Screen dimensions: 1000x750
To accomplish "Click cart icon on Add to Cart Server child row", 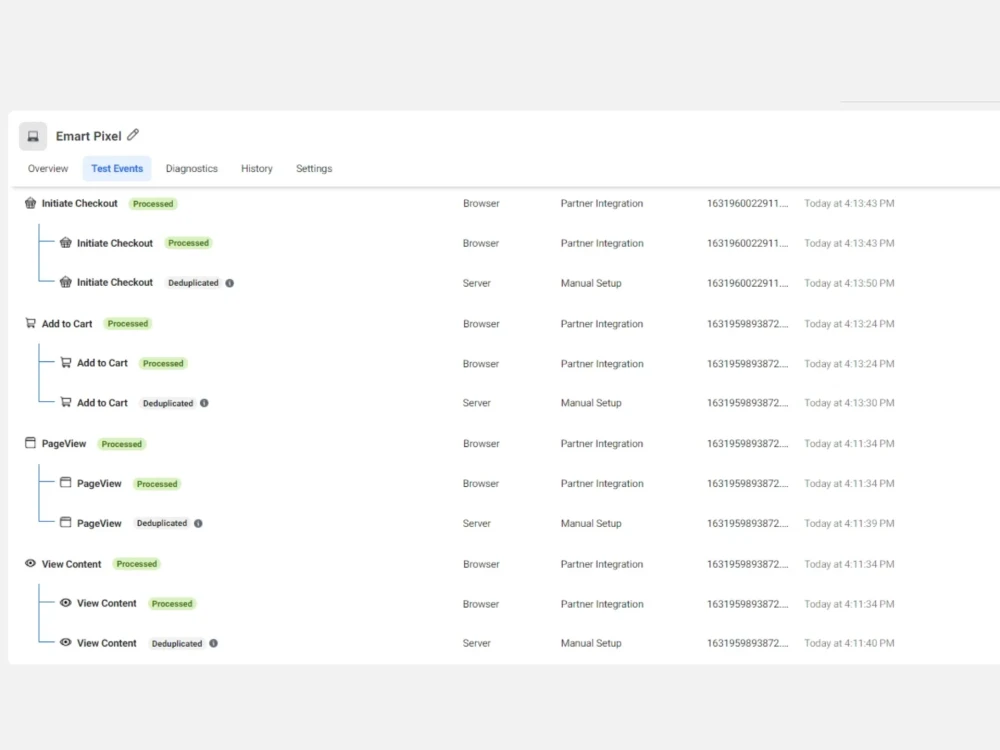I will coord(66,402).
